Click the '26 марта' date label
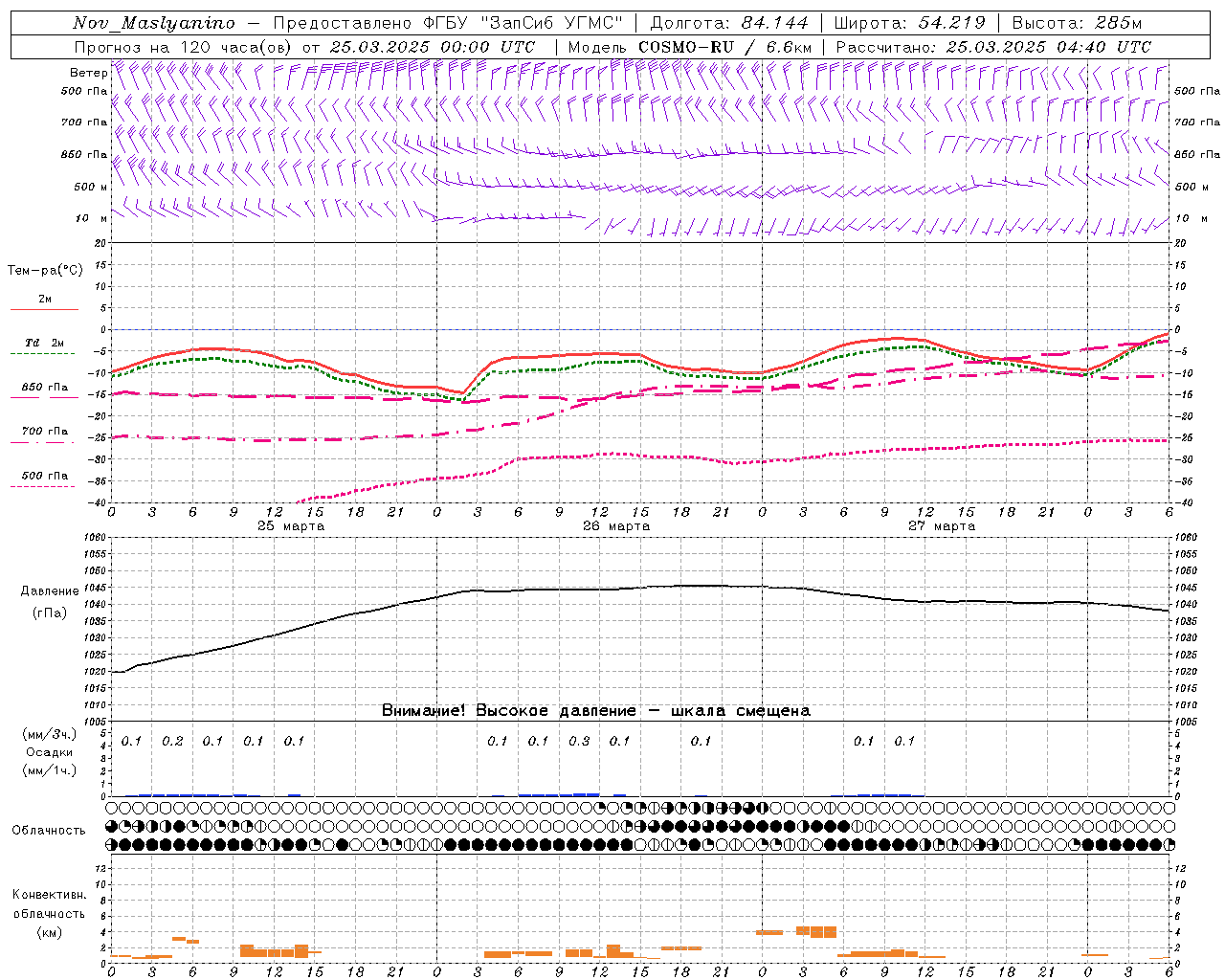 click(x=616, y=526)
